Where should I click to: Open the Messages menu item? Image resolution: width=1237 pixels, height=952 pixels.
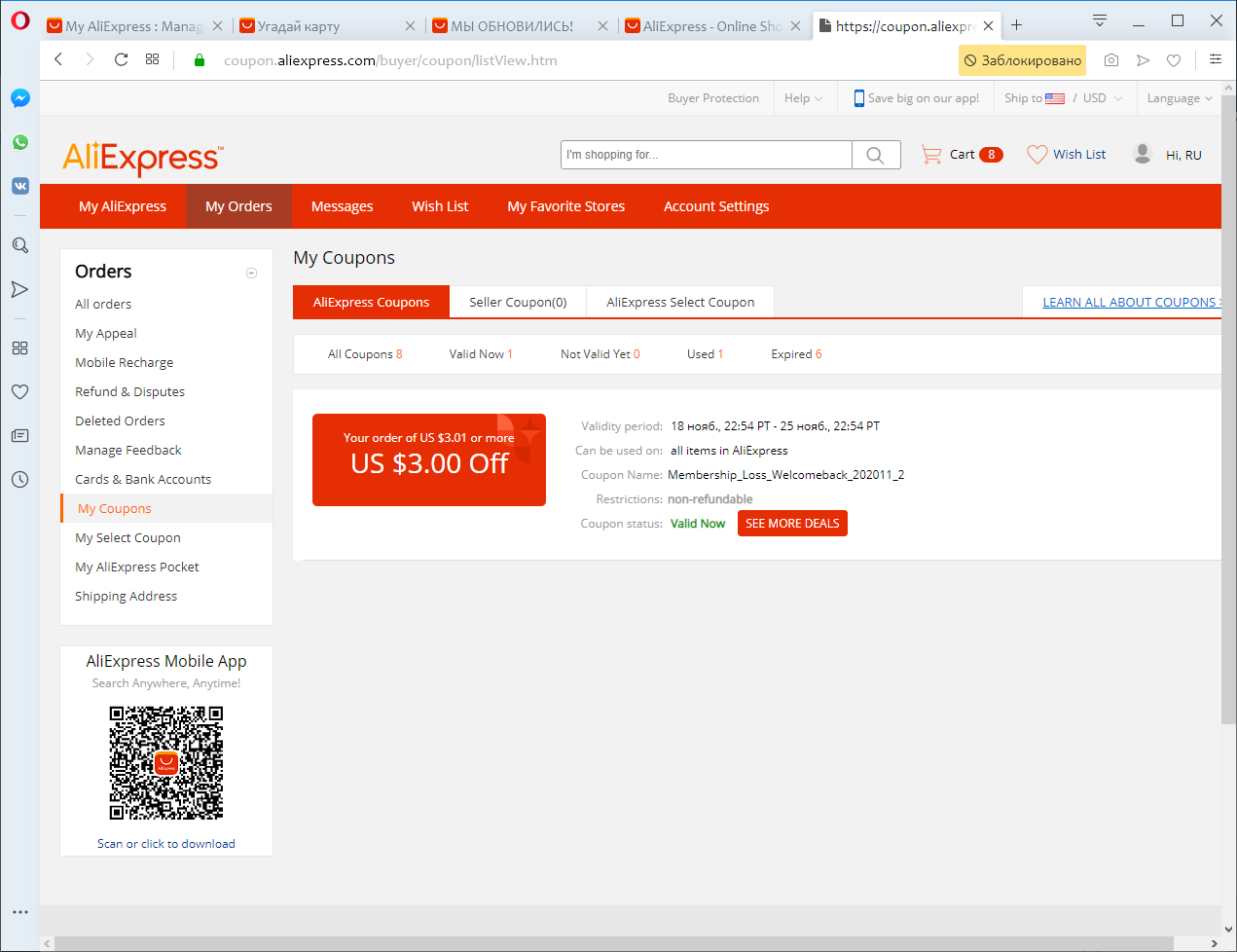coord(342,206)
